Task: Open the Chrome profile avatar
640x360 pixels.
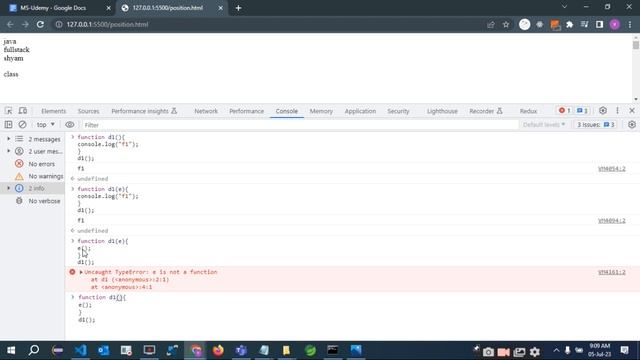Action: pos(615,24)
